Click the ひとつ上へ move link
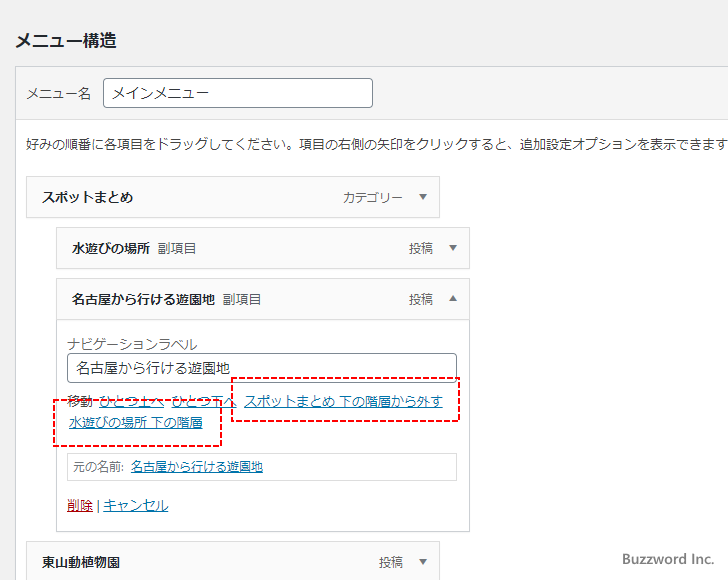The width and height of the screenshot is (728, 580). click(x=131, y=401)
